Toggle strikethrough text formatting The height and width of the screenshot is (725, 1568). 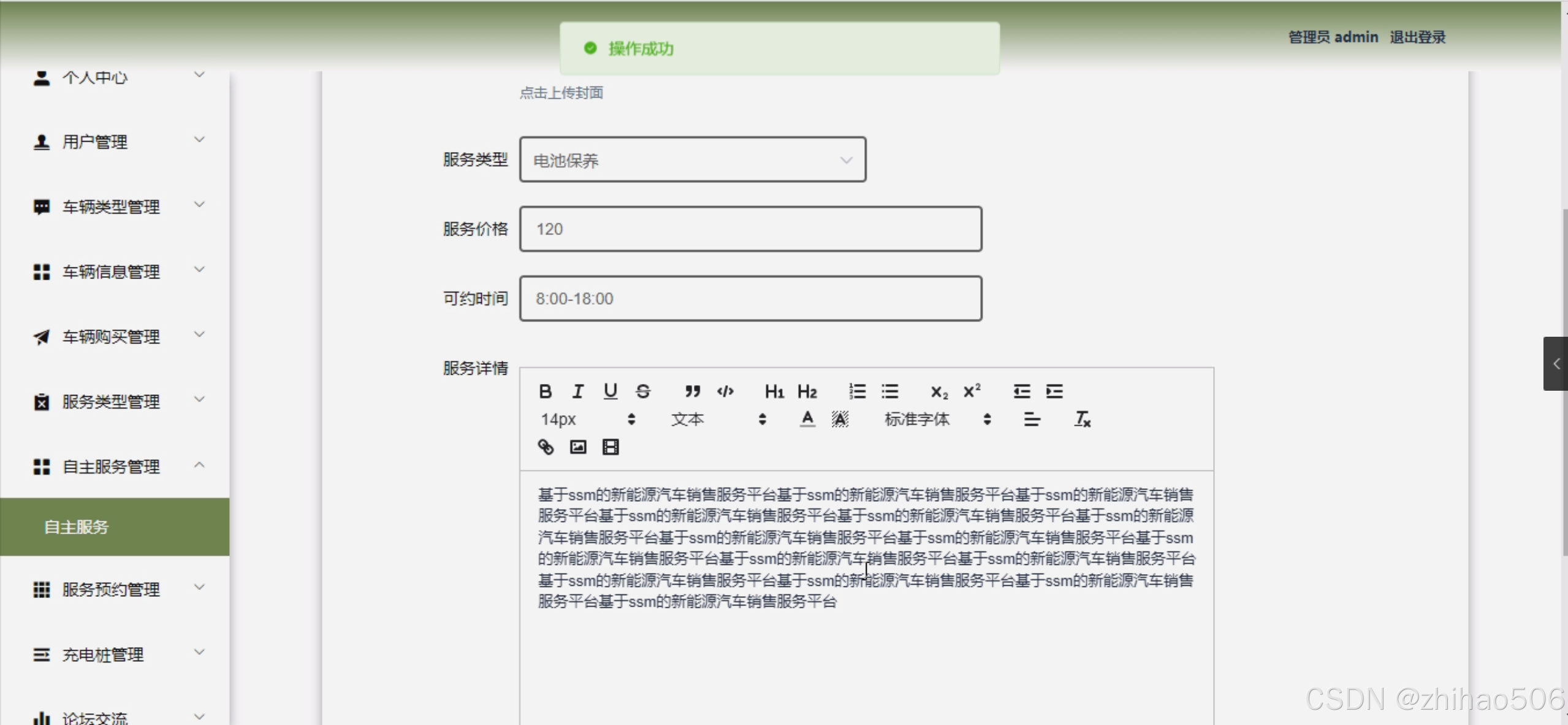point(642,391)
